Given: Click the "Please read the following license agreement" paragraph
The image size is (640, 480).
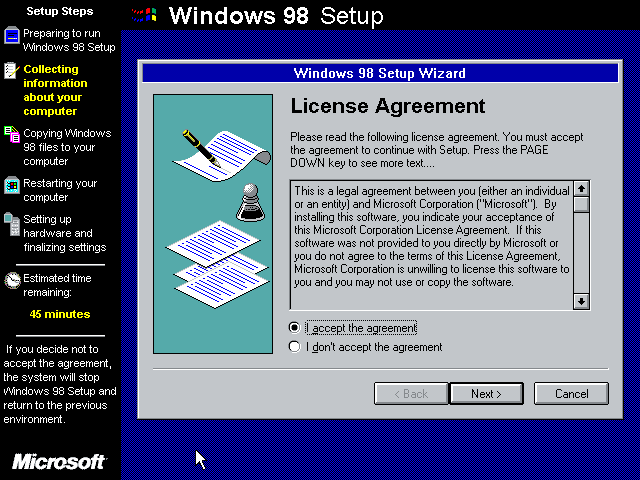Looking at the screenshot, I should click(x=437, y=150).
